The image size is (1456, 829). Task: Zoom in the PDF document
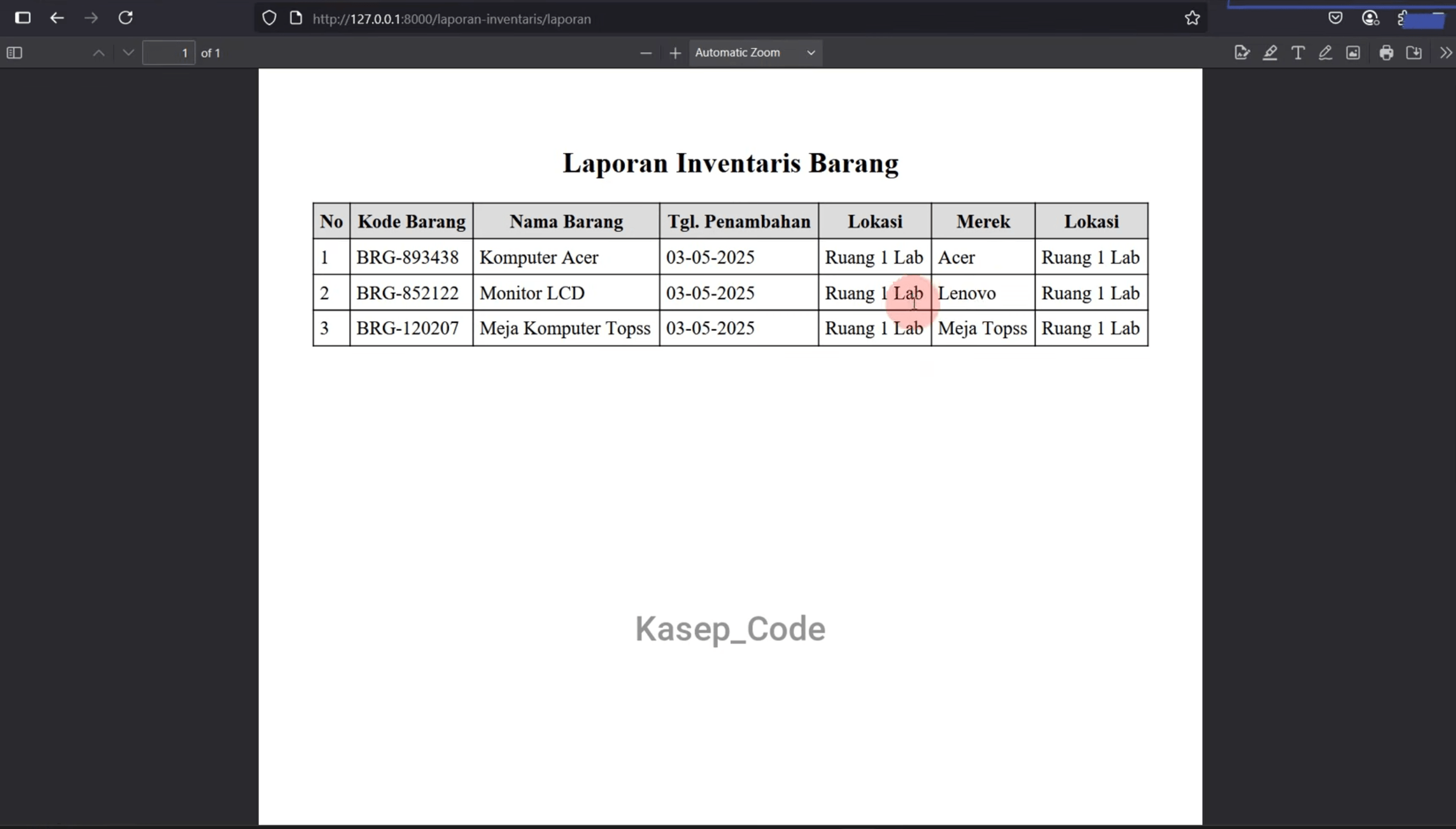click(675, 53)
